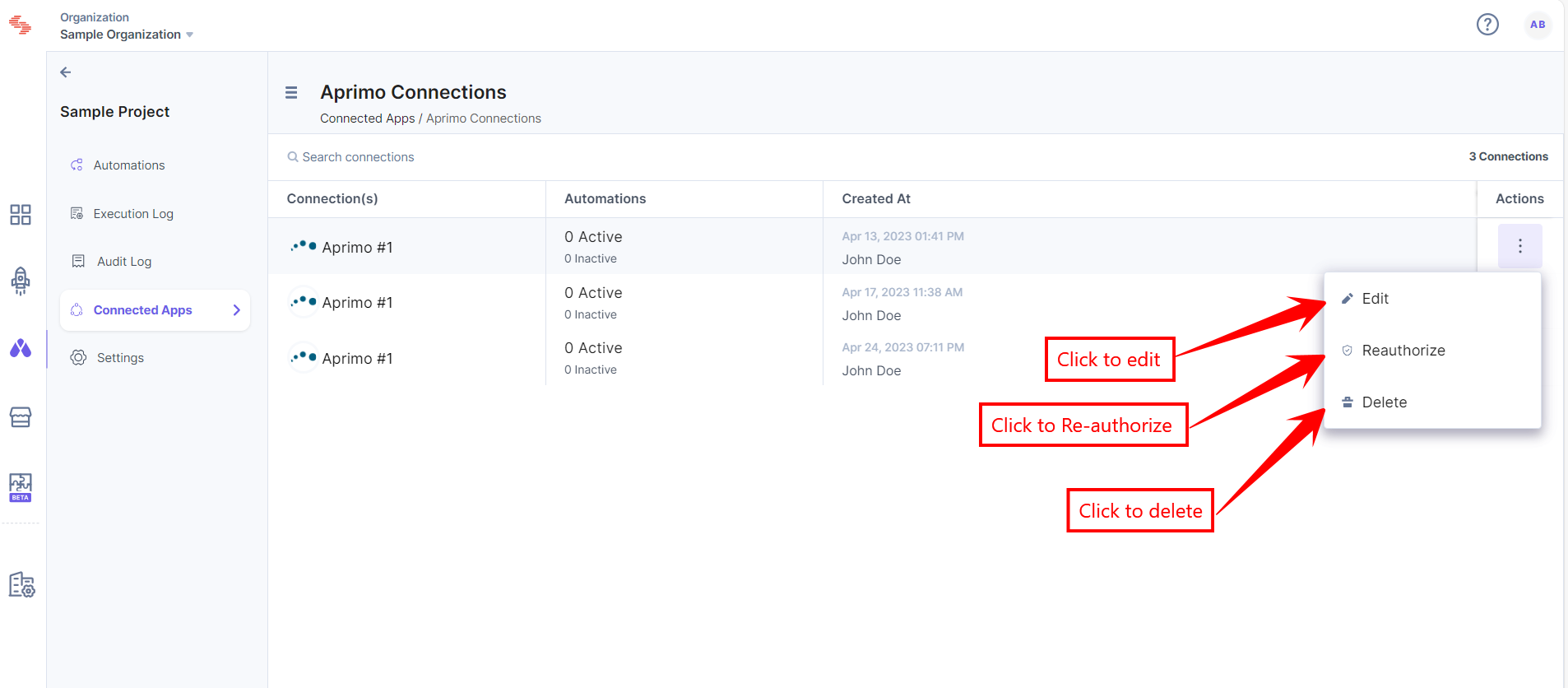Expand Connected Apps chevron arrow
The image size is (1568, 688).
pos(236,310)
